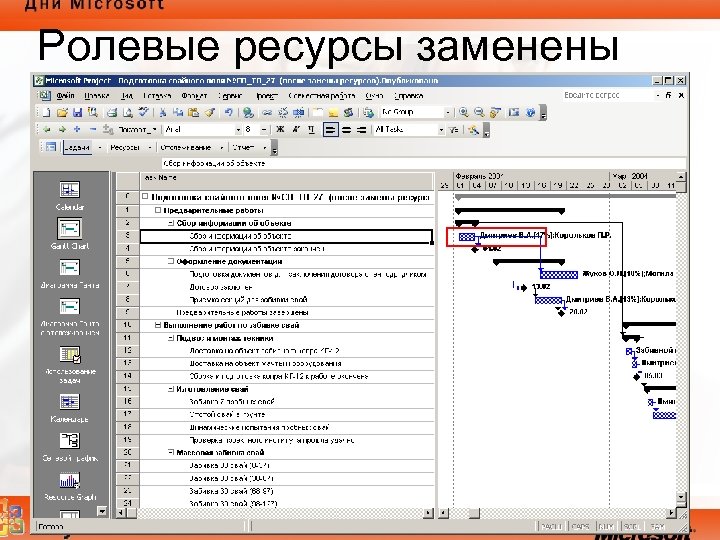Click Отслеживание in Project Guide toolbar
This screenshot has height=540, width=720.
point(186,147)
